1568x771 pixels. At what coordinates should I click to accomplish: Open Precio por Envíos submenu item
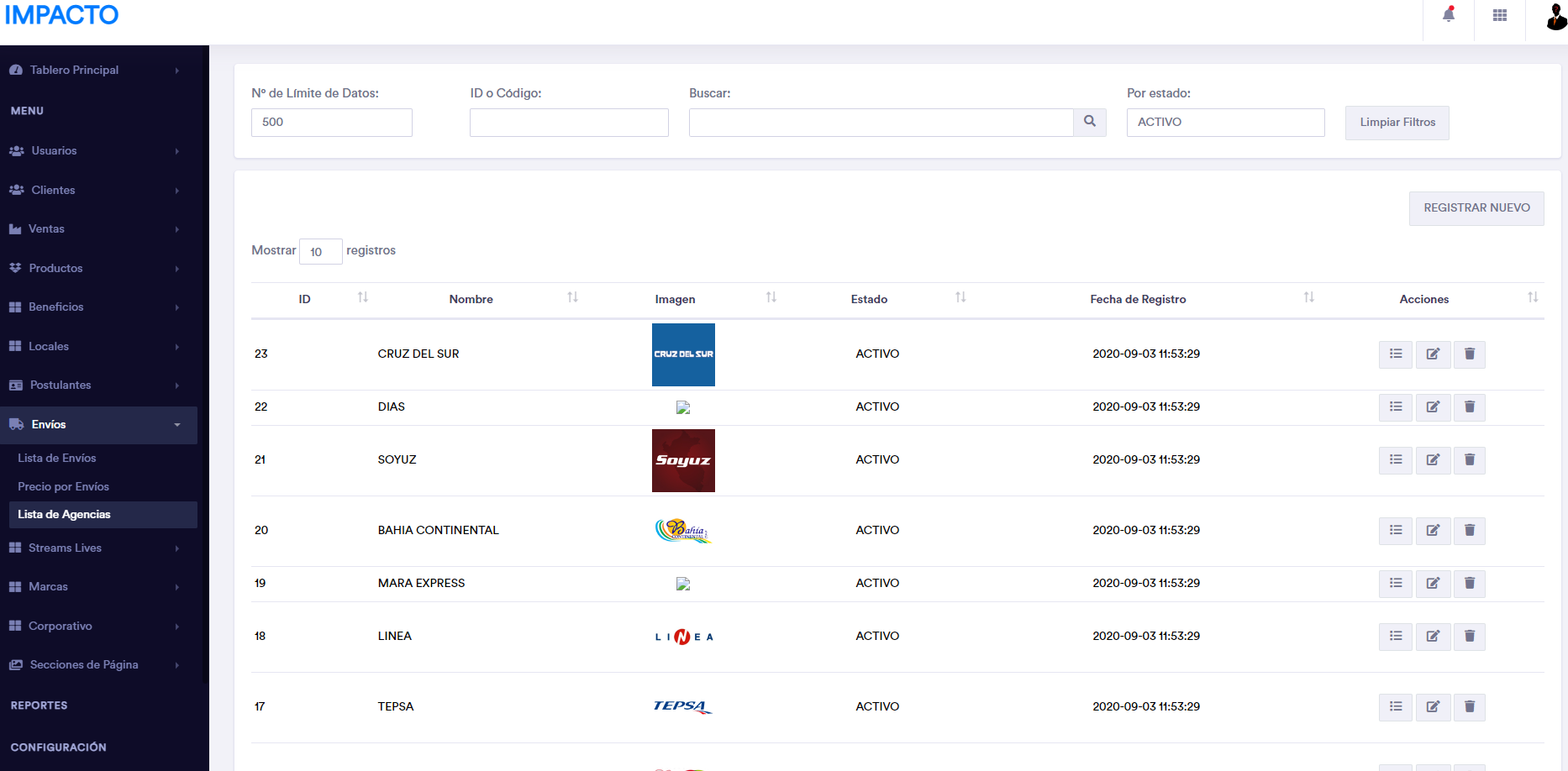pos(64,487)
